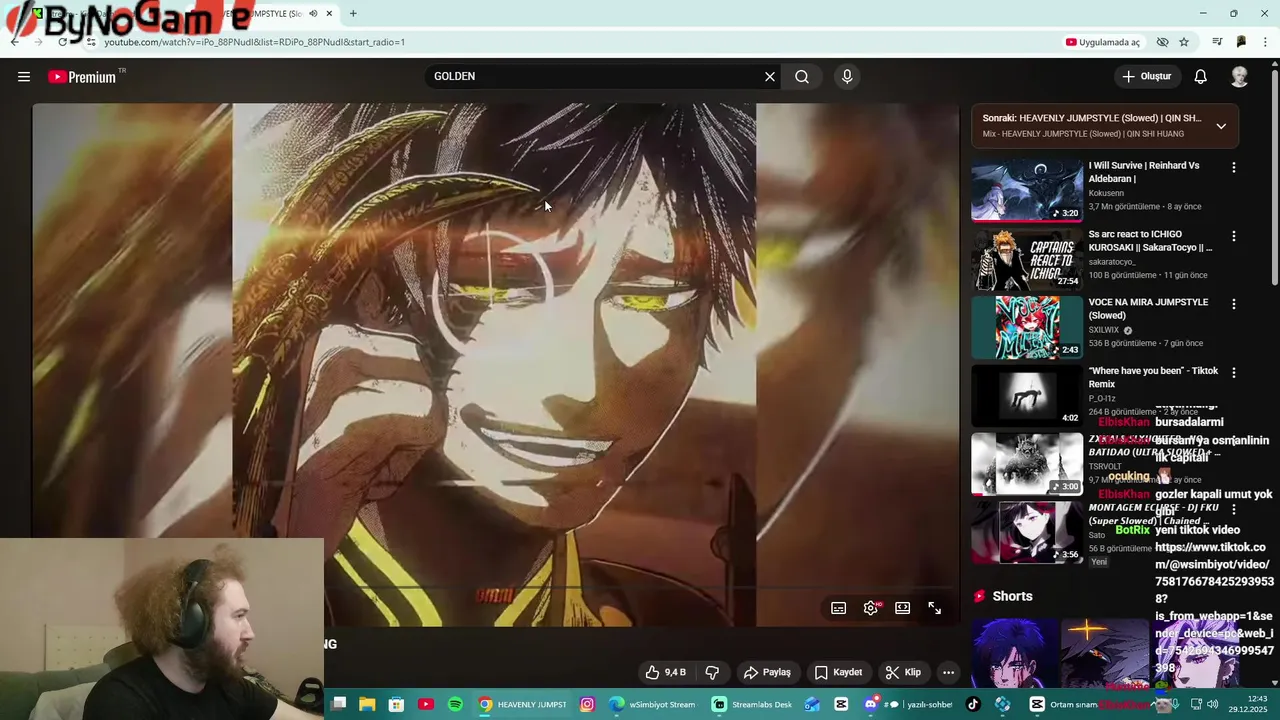Open options for Ss arc react video

pos(1234,236)
